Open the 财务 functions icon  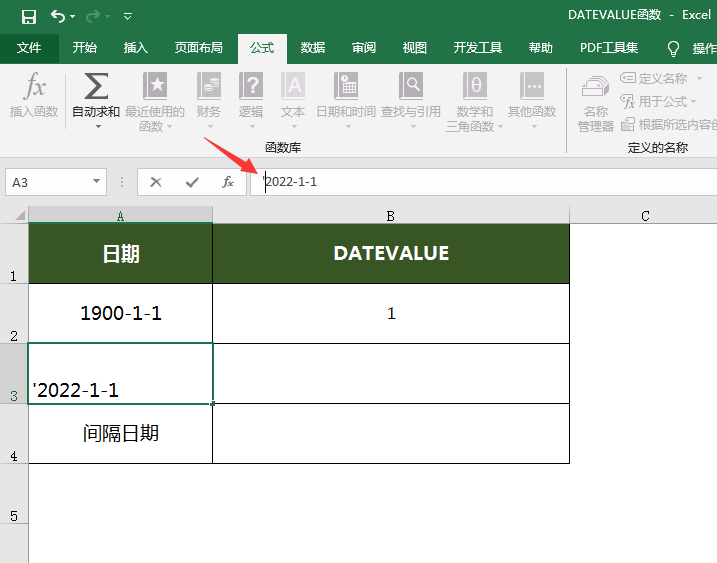pyautogui.click(x=209, y=86)
